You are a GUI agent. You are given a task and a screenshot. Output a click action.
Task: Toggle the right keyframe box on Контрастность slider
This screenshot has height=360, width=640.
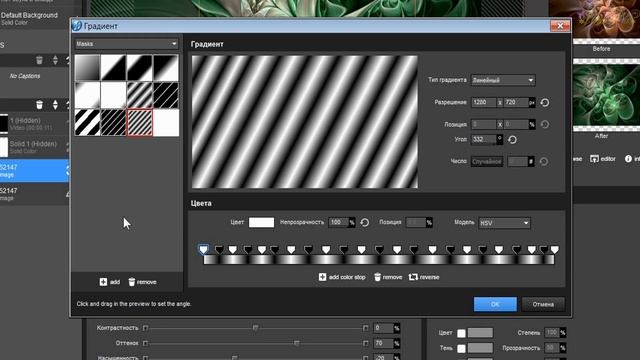click(365, 328)
